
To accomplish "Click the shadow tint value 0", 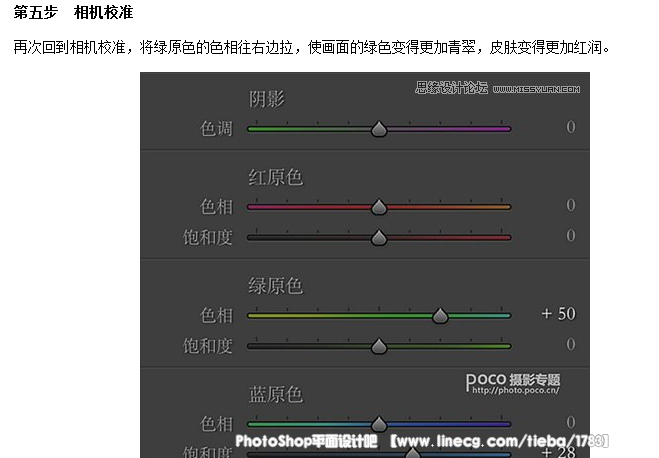I will click(570, 127).
